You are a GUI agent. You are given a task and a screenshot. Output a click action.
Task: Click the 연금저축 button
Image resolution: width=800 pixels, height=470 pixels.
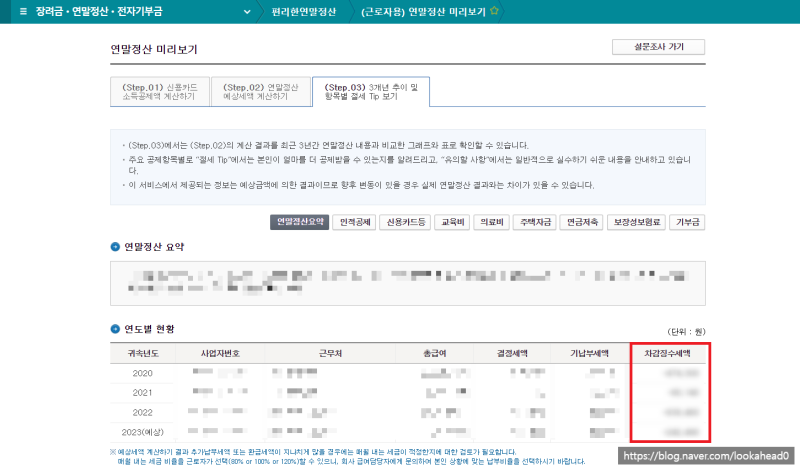pos(582,222)
